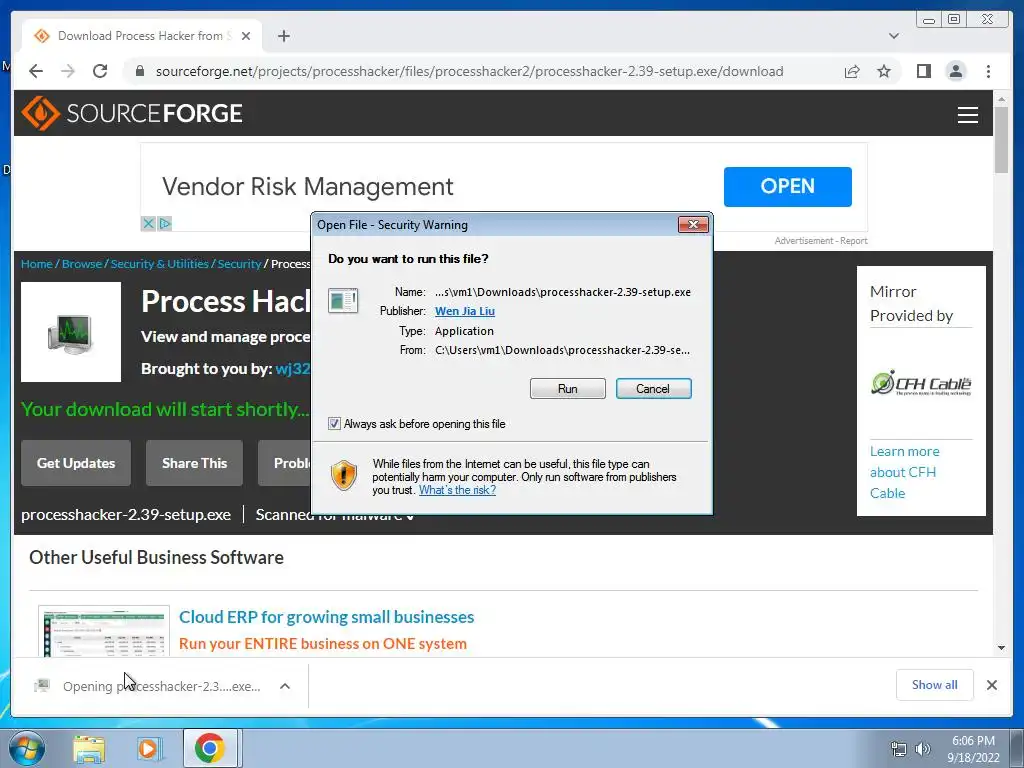Click the Process Hacker project icon
This screenshot has width=1024, height=768.
71,332
